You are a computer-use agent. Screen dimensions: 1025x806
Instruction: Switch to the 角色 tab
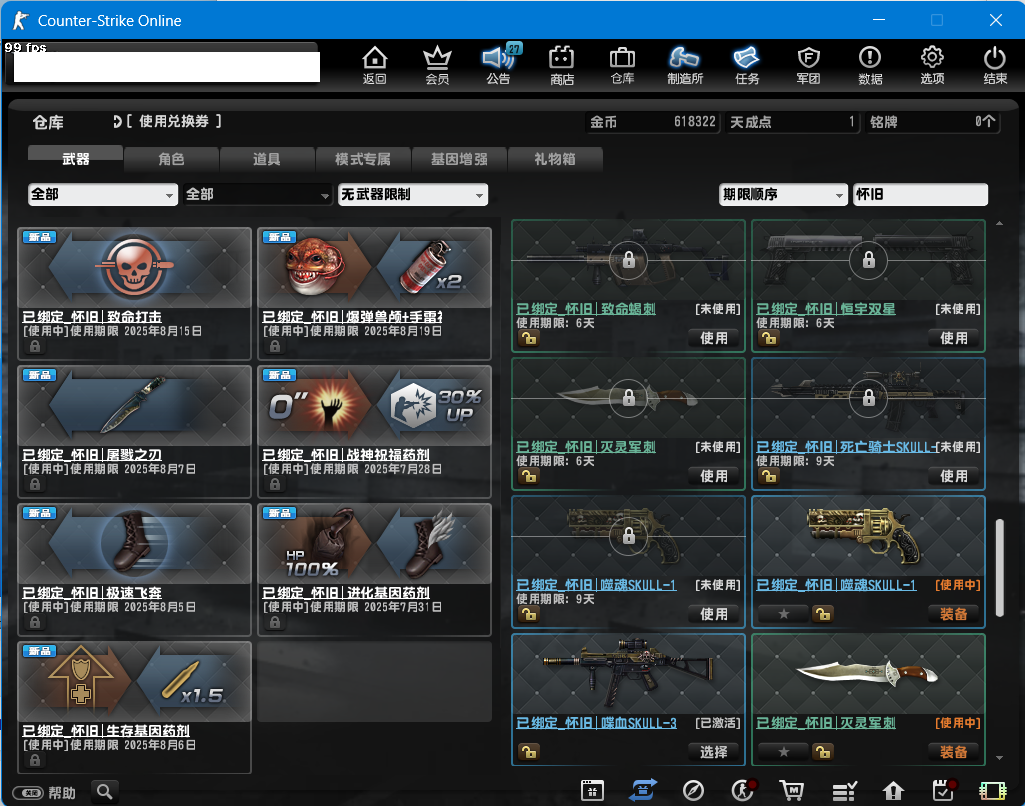pos(171,159)
